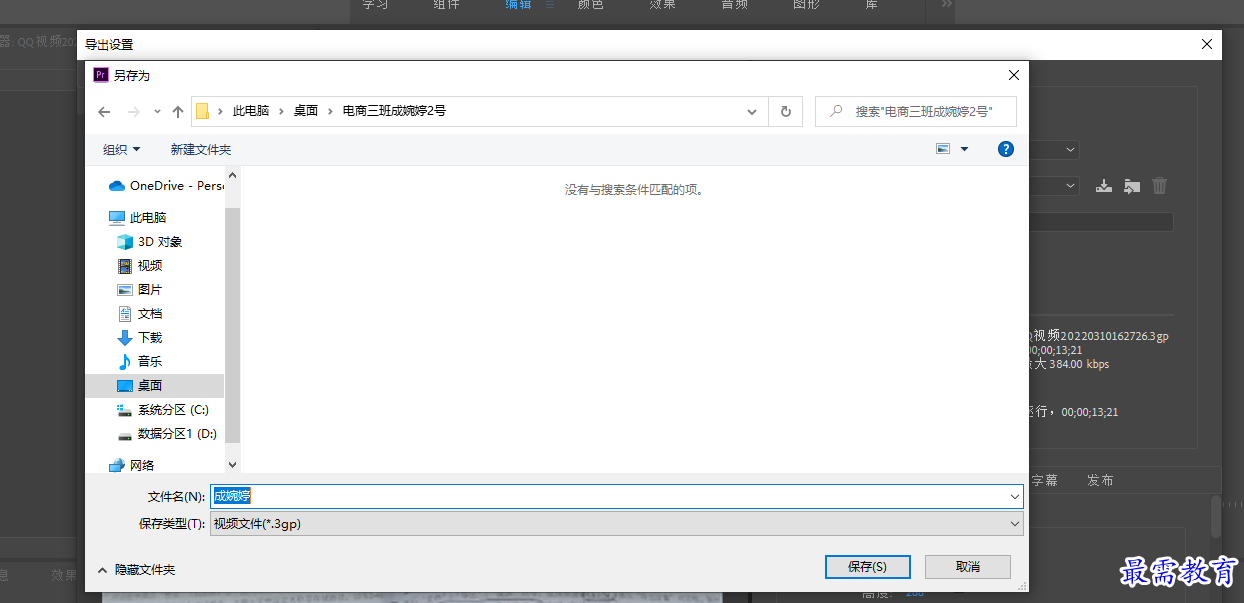Collapse folders with 隐藏文件夹
This screenshot has width=1244, height=603.
click(136, 569)
